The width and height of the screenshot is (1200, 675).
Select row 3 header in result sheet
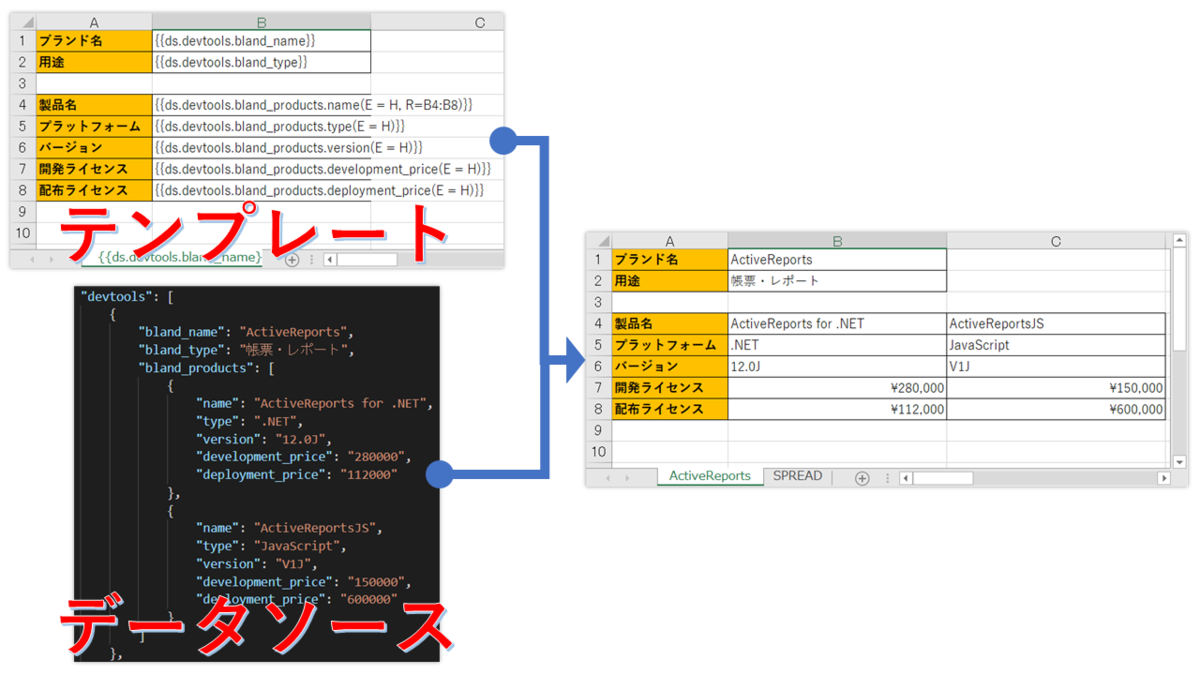pyautogui.click(x=599, y=302)
